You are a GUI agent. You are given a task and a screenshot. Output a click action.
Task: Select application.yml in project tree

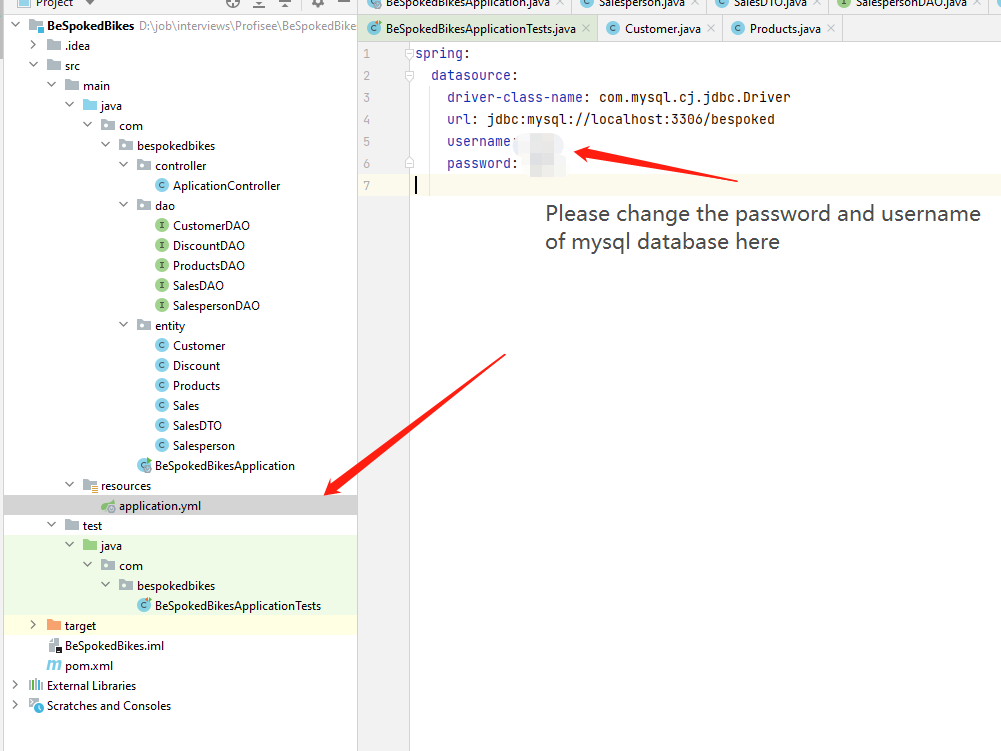coord(180,506)
